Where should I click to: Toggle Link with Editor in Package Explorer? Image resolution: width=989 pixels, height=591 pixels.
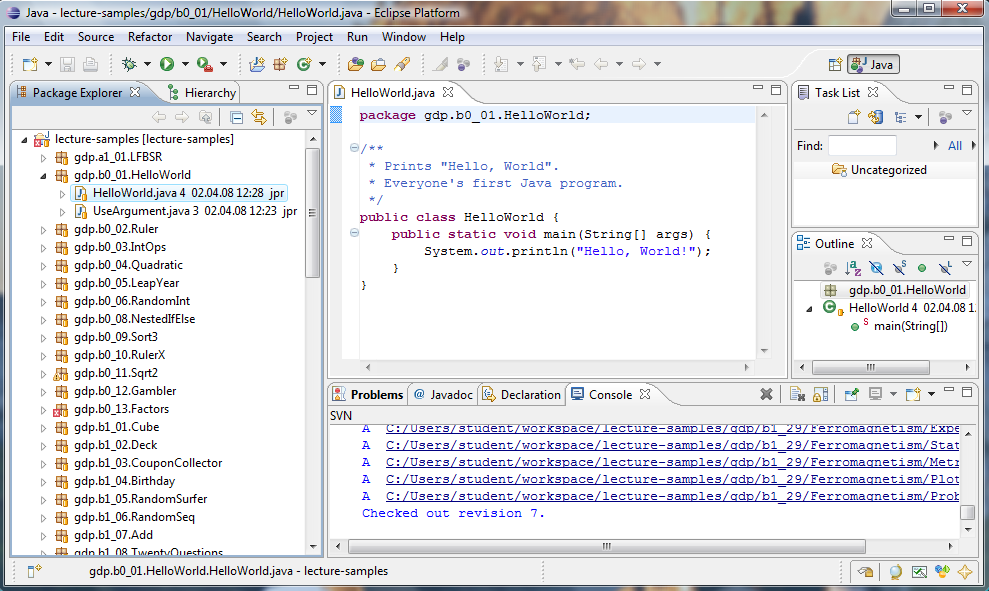click(259, 117)
